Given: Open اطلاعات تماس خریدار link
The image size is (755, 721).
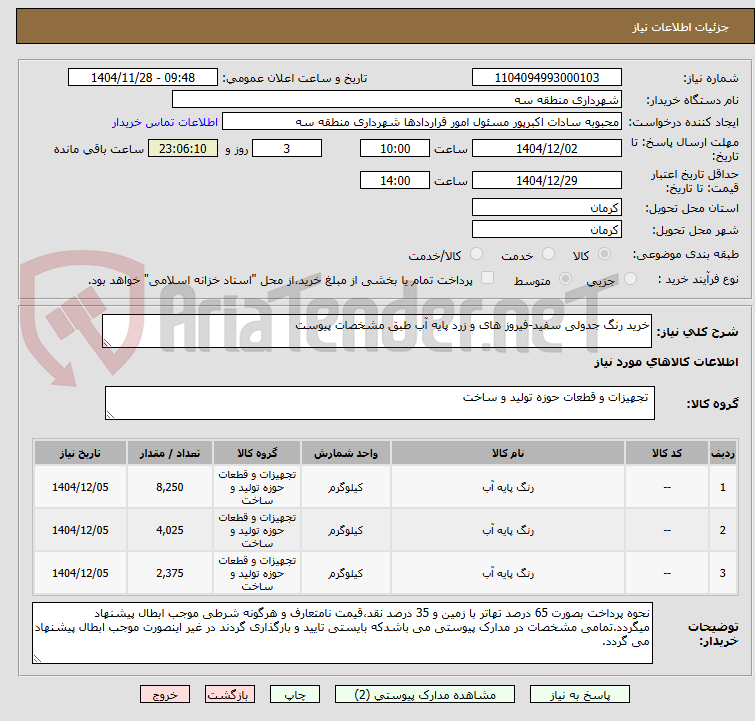Looking at the screenshot, I should click(165, 122).
